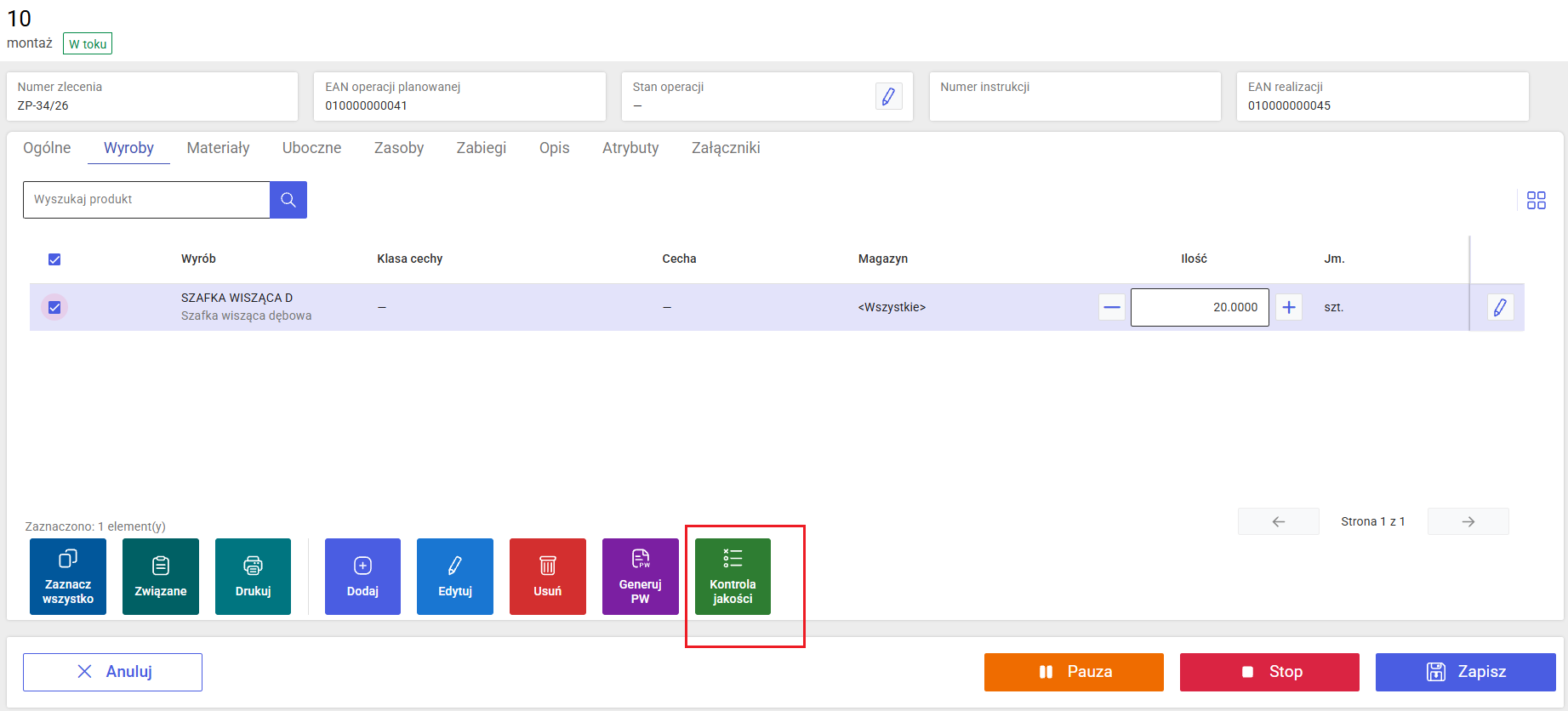This screenshot has height=711, width=1568.
Task: Click the Zapisz save button
Action: coord(1465,672)
